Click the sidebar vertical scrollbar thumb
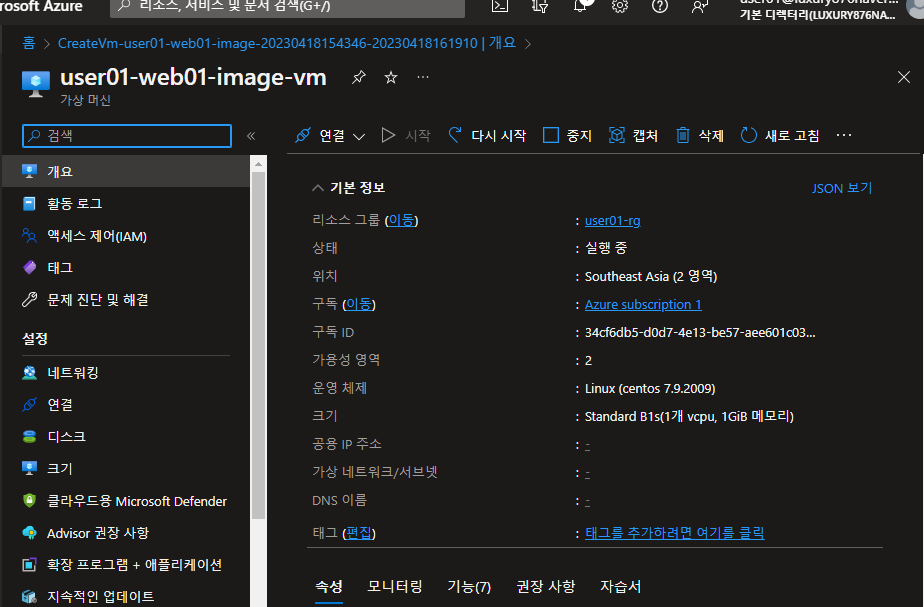 (x=258, y=345)
